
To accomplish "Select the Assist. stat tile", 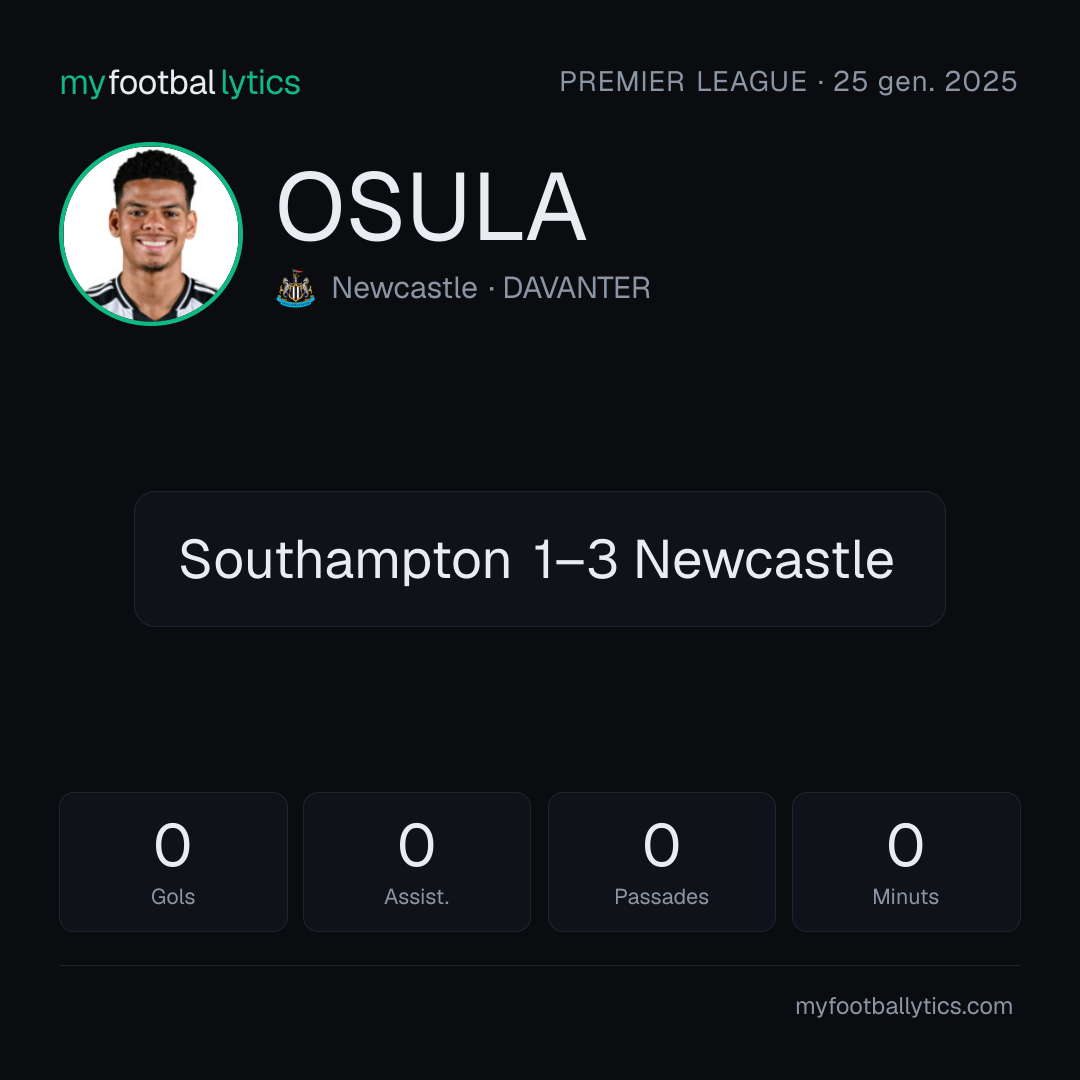I will [417, 862].
